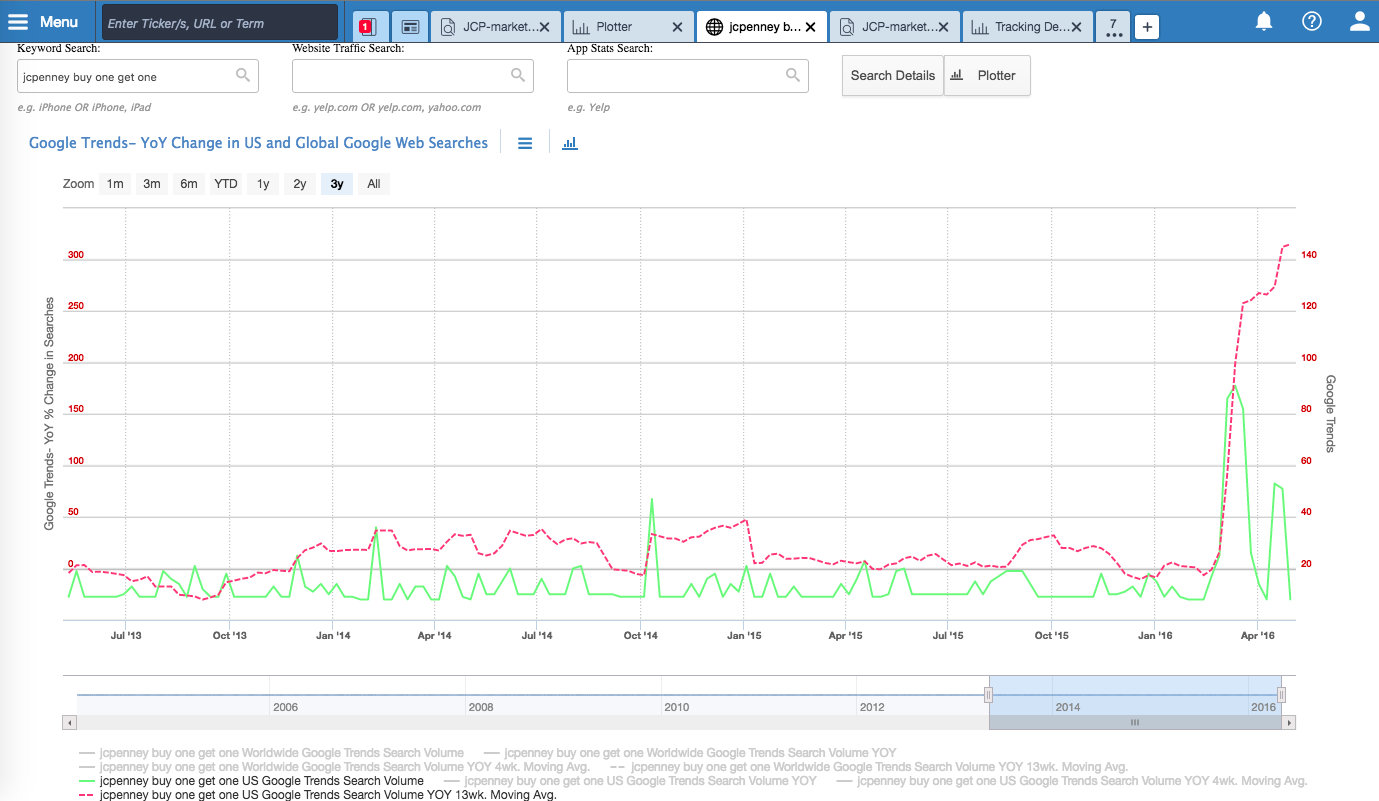
Task: Click navigator left range handle
Action: [x=988, y=695]
